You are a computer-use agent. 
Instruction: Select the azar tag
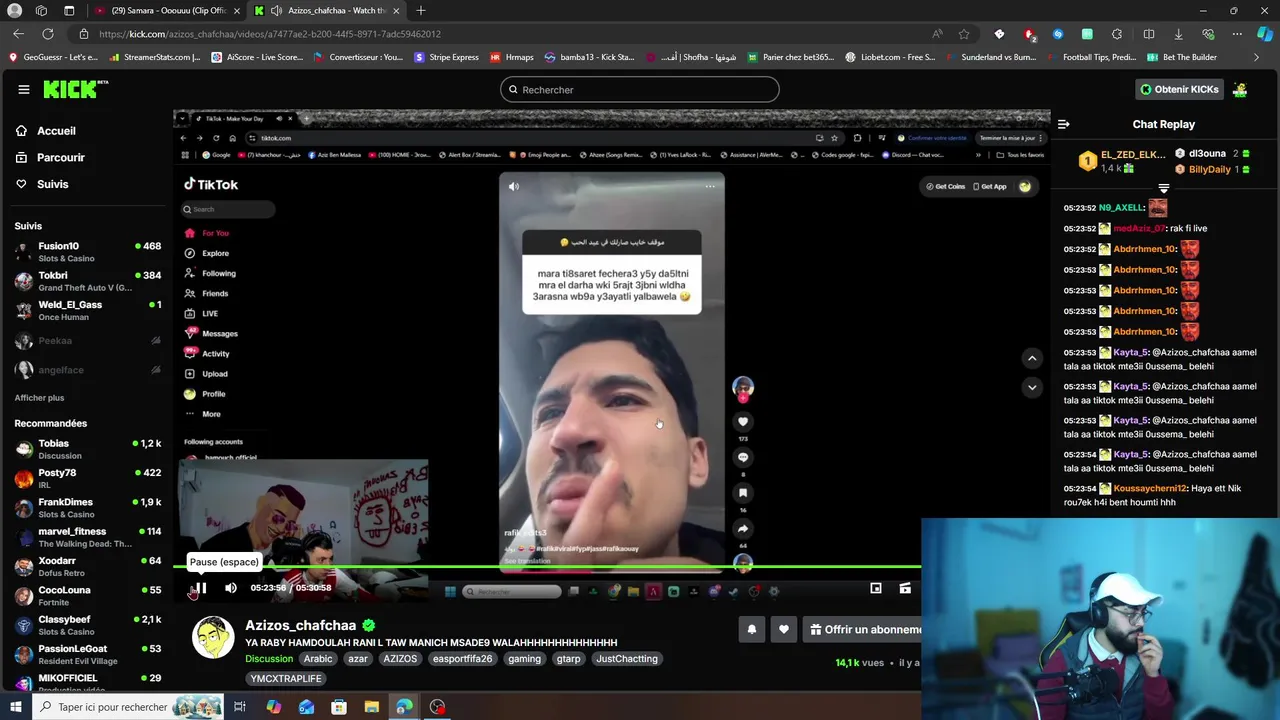(358, 659)
